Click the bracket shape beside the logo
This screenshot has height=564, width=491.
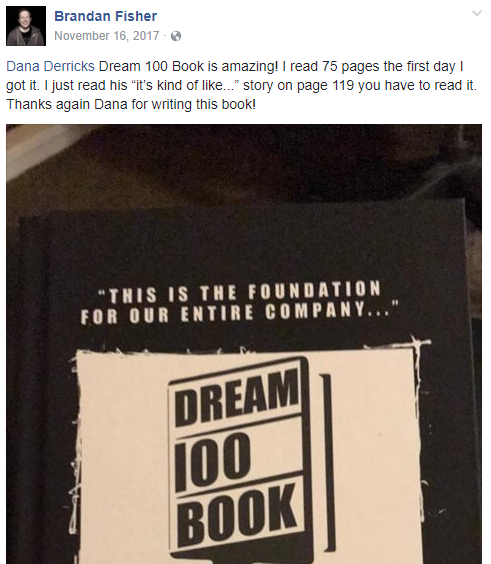point(328,463)
